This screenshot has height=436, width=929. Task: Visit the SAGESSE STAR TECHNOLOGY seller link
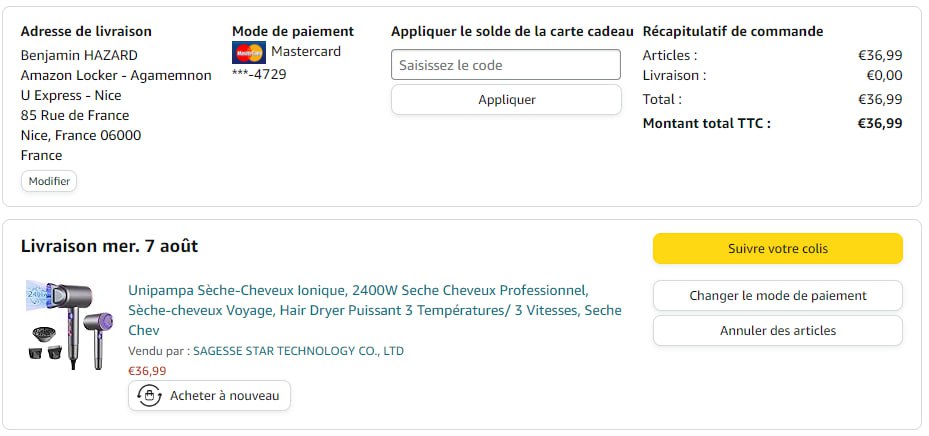[x=298, y=351]
